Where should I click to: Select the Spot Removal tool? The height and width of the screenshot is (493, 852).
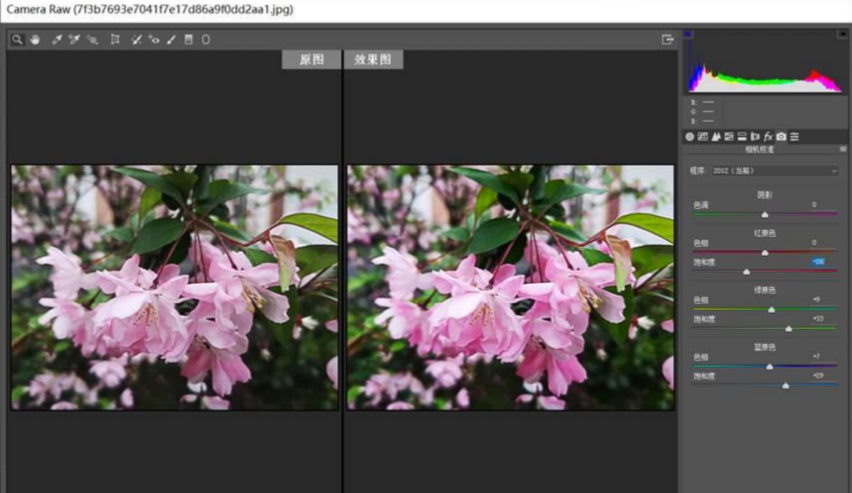[x=136, y=40]
